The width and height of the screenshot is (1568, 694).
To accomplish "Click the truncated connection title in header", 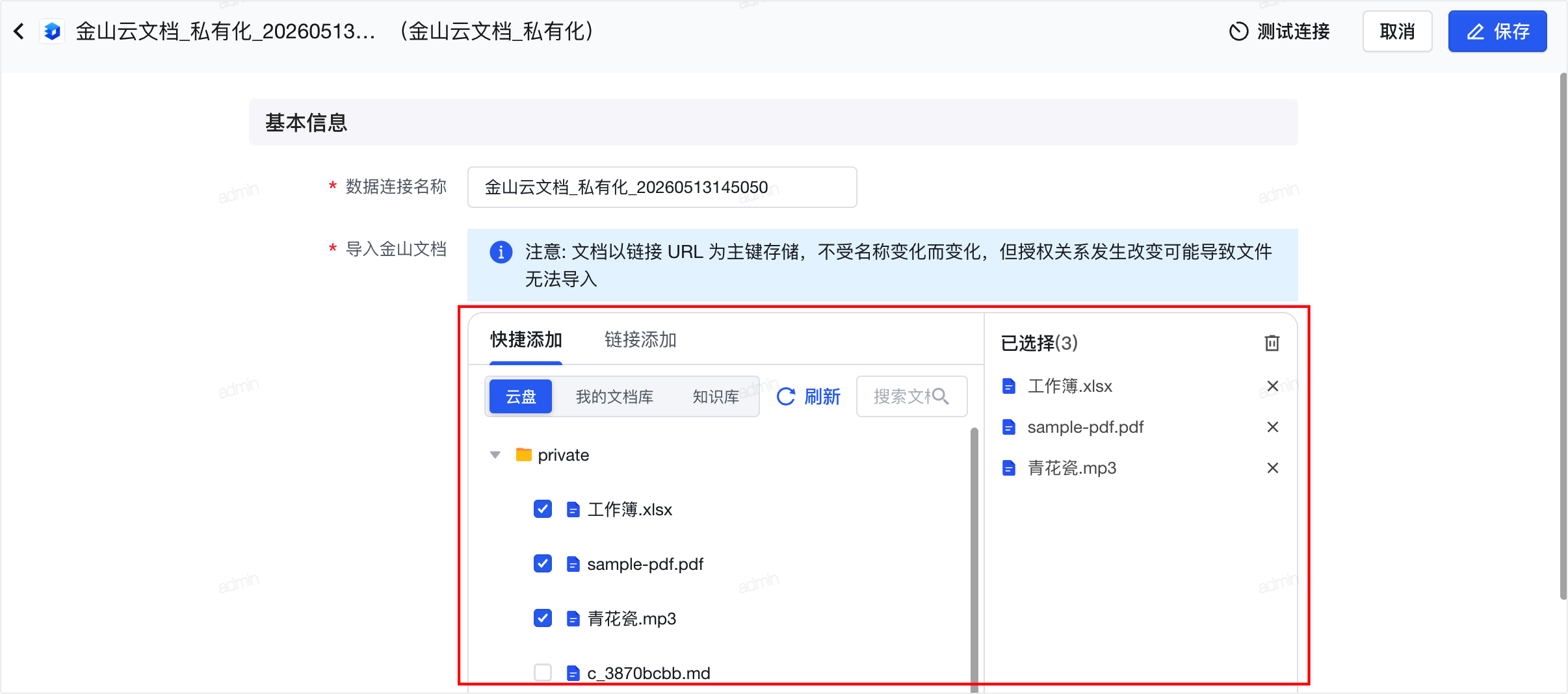I will [226, 31].
